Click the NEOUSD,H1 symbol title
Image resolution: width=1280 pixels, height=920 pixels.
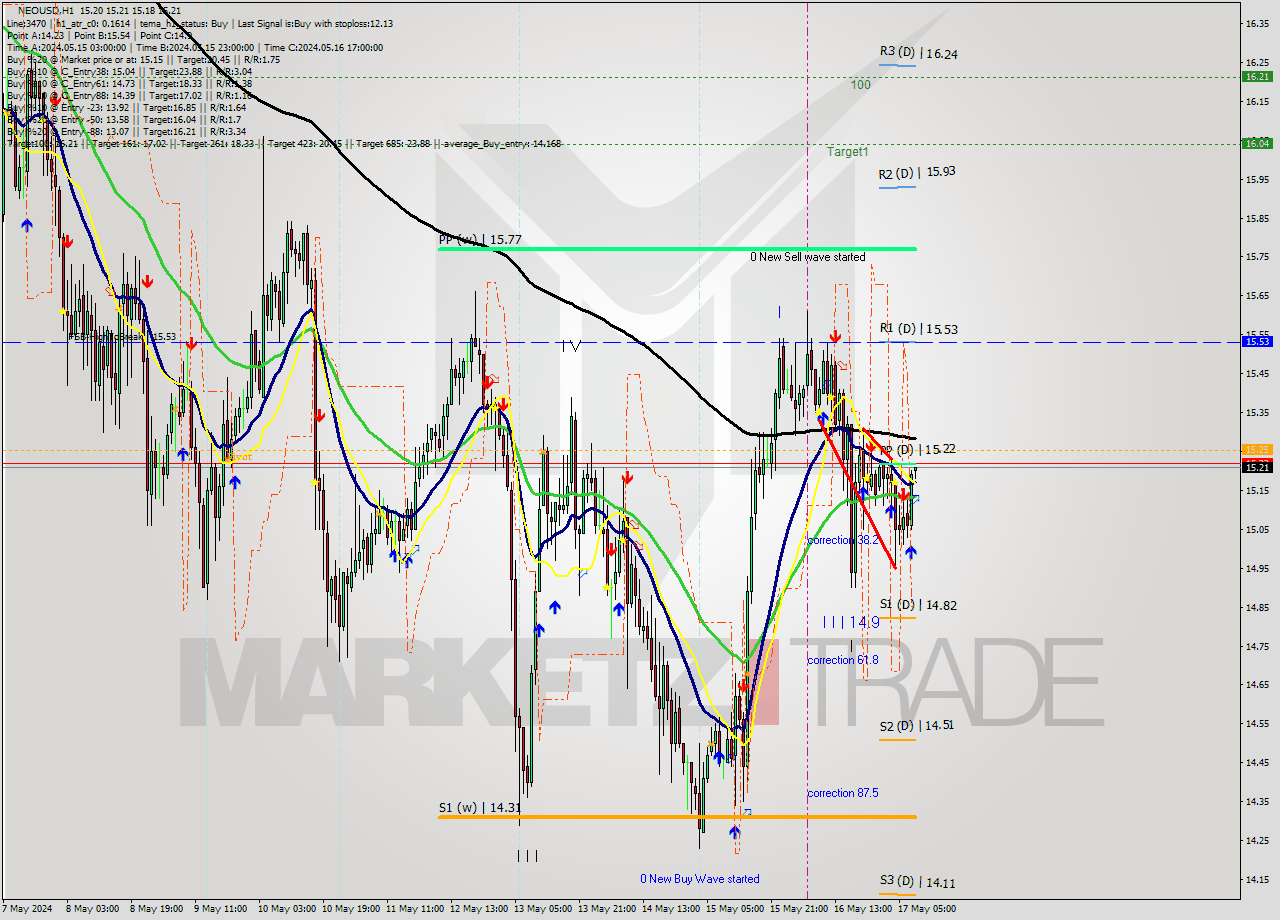pyautogui.click(x=46, y=10)
